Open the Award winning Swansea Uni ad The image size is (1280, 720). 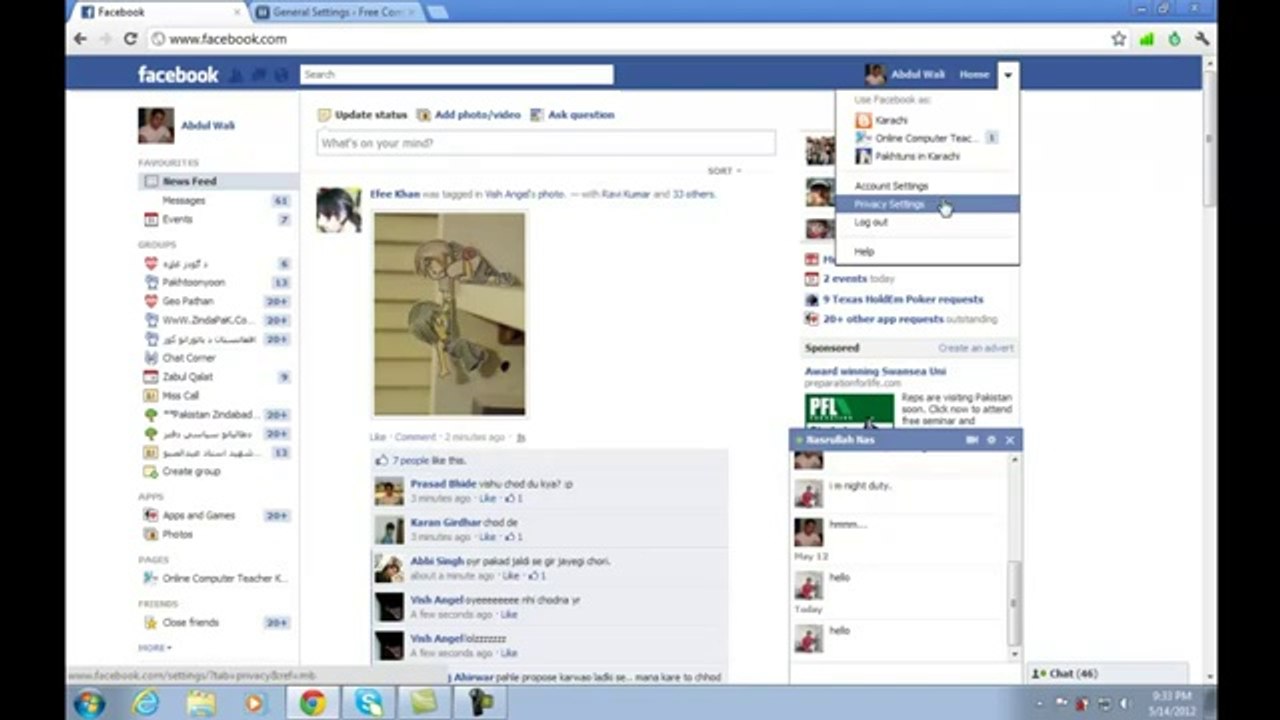pos(875,372)
